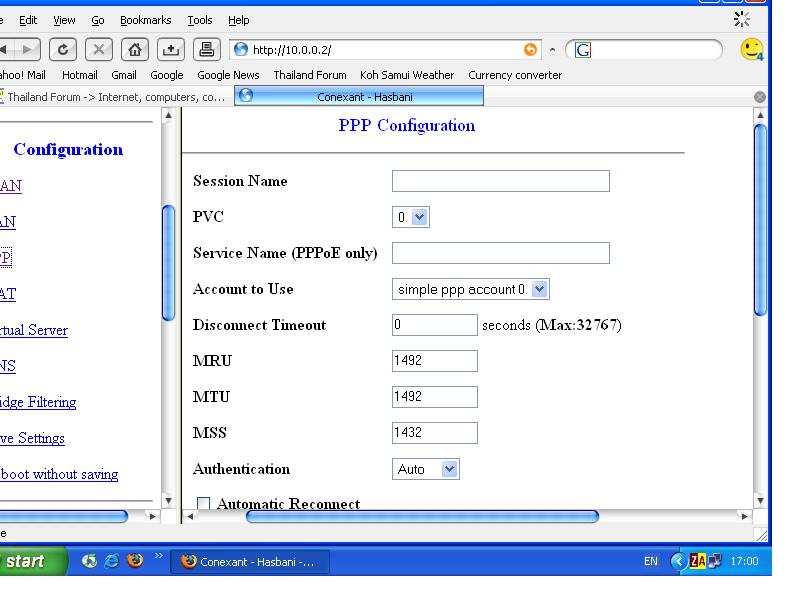Open Internet Explorer from quick launch
Viewport: 800px width, 600px height.
click(112, 561)
